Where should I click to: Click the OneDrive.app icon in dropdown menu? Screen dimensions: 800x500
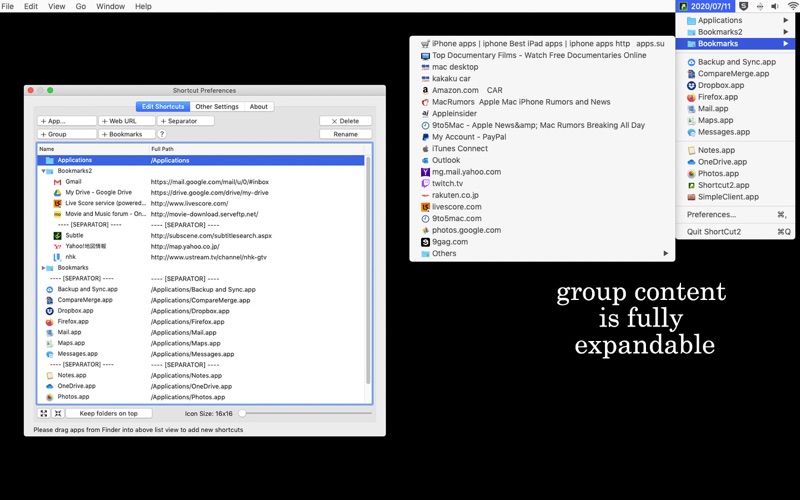point(691,162)
